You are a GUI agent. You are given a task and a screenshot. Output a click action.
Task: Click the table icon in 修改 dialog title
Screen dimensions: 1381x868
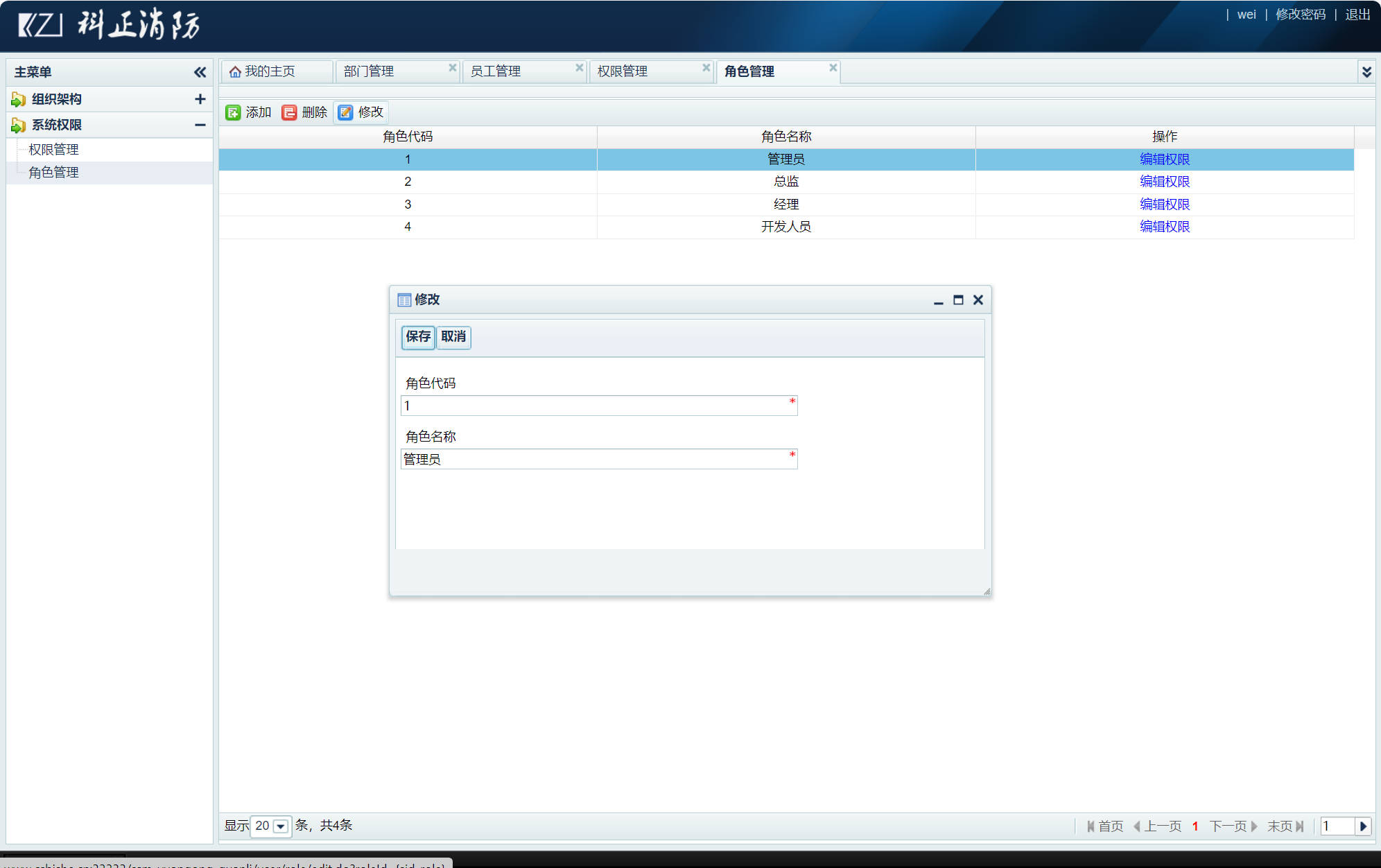coord(405,300)
